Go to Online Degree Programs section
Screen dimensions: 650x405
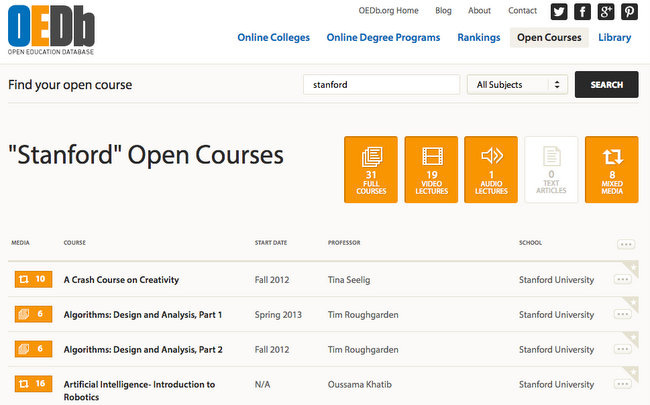[x=383, y=37]
